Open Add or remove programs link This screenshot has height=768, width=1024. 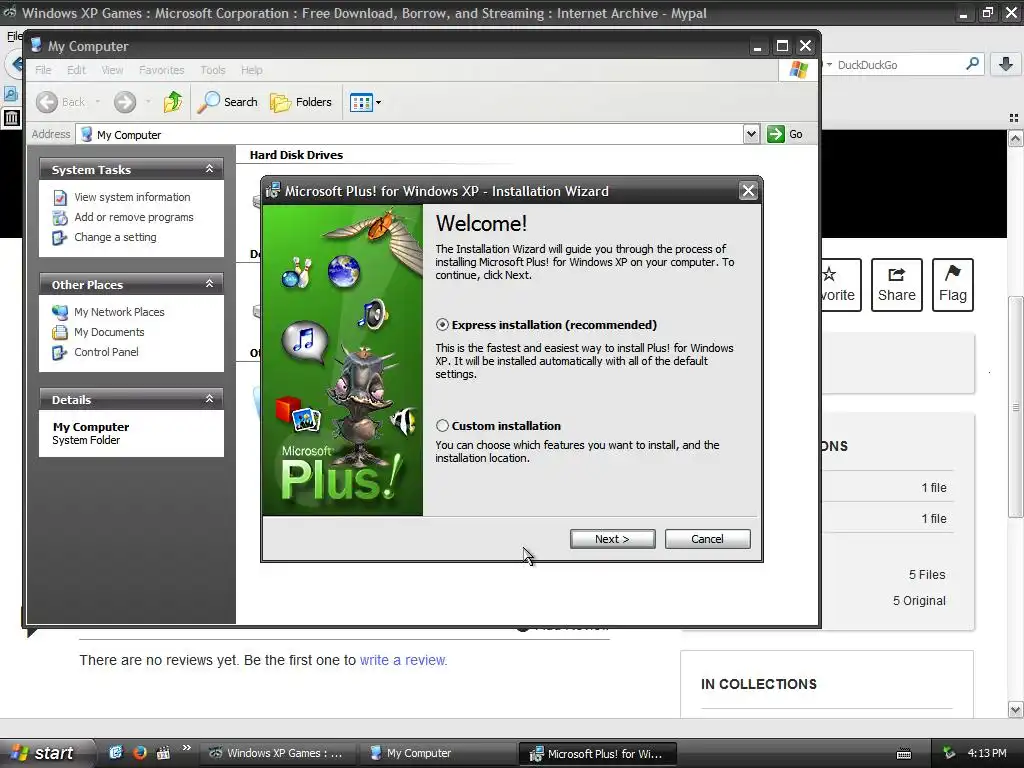pos(133,217)
